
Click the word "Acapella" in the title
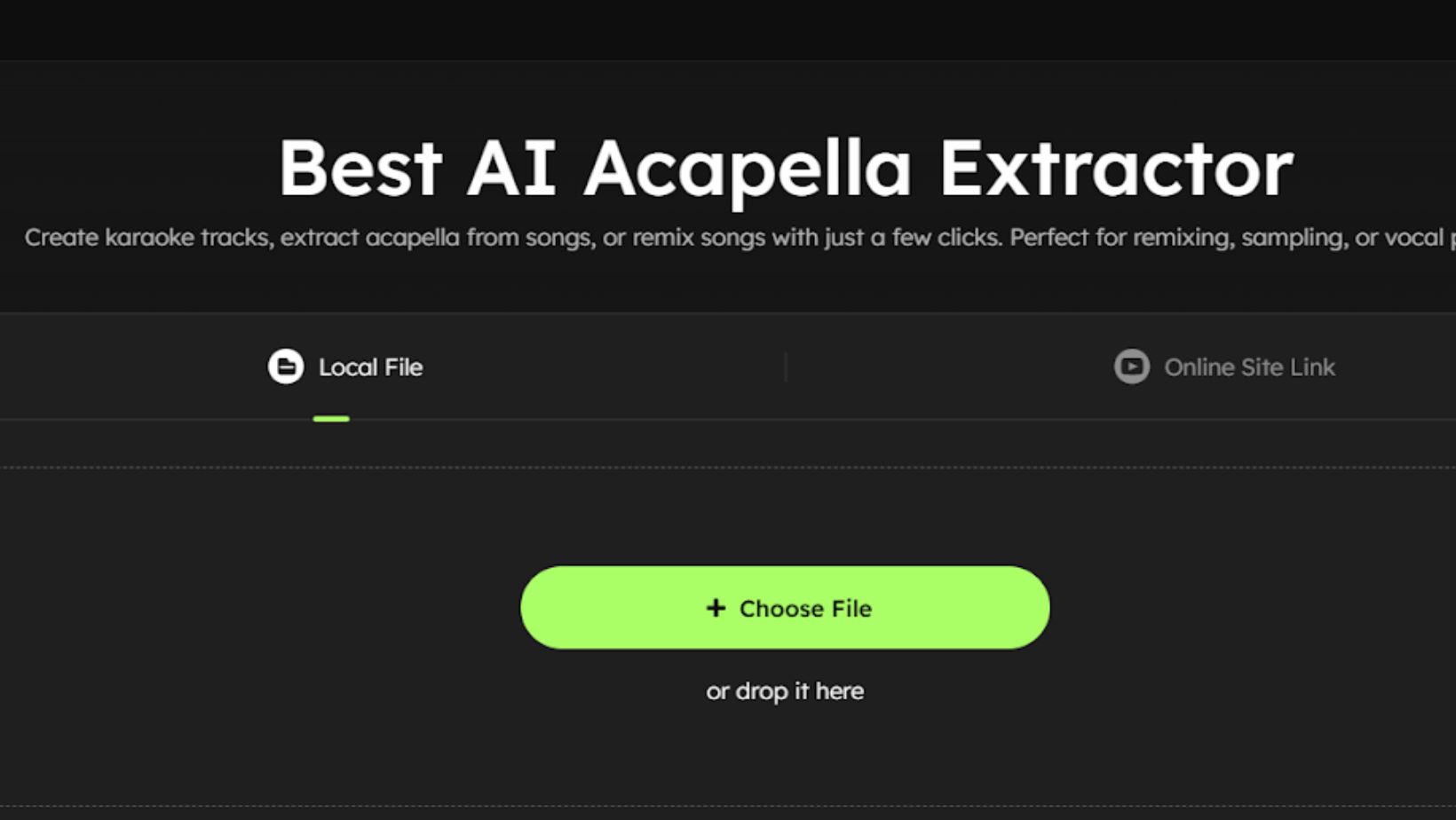click(x=747, y=170)
